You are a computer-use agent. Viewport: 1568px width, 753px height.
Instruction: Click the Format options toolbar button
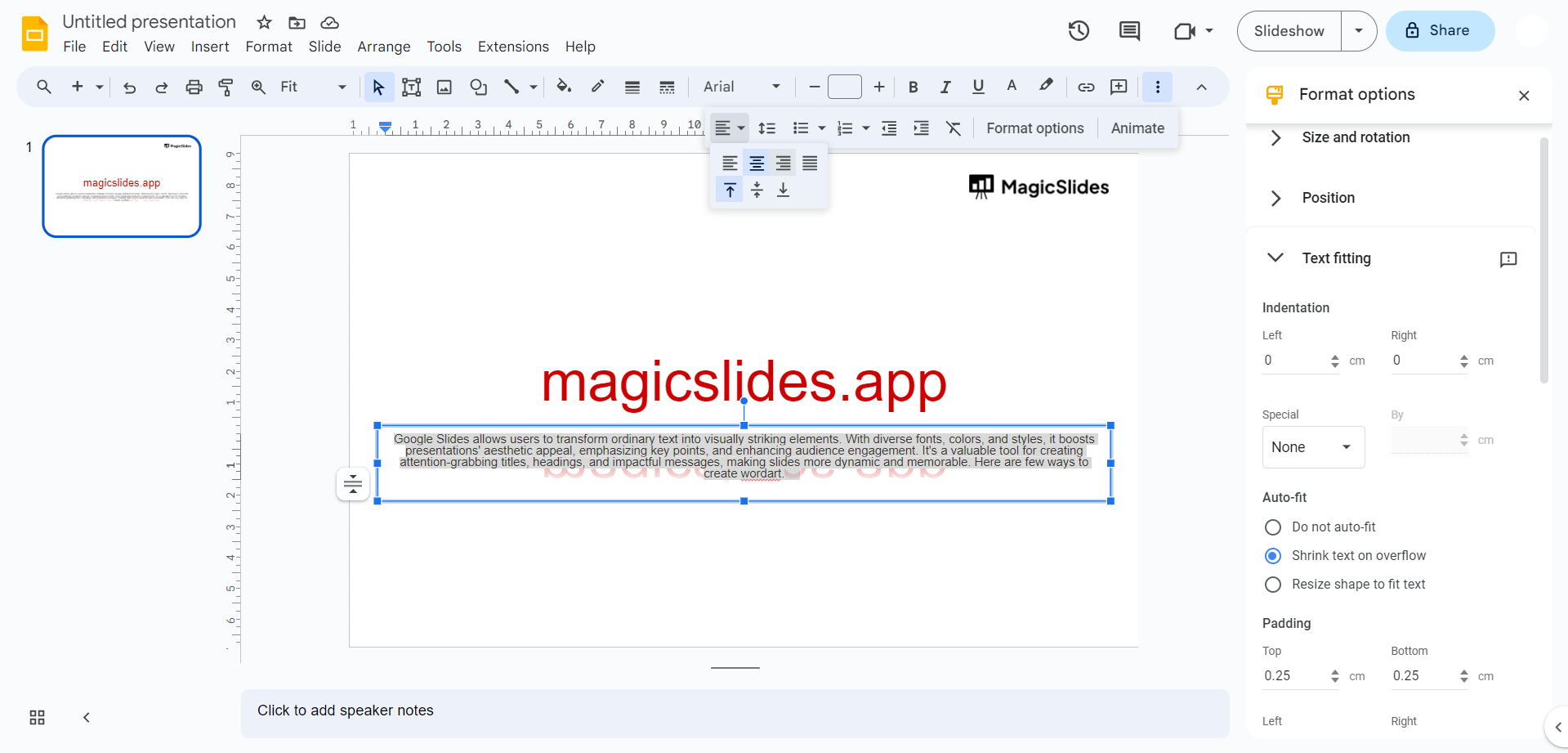(1035, 128)
